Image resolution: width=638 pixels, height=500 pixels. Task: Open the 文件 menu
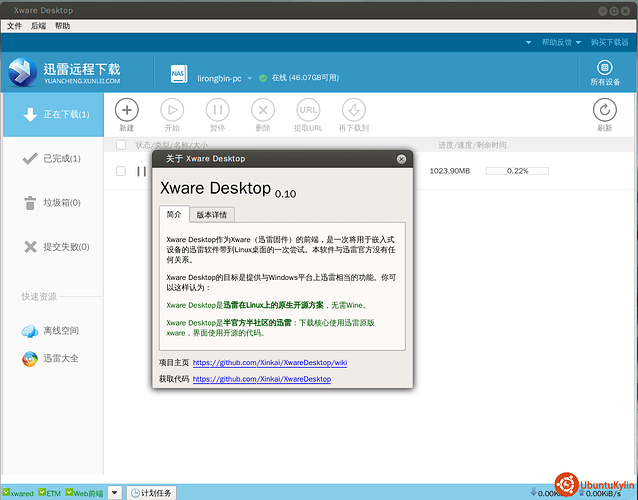(14, 26)
